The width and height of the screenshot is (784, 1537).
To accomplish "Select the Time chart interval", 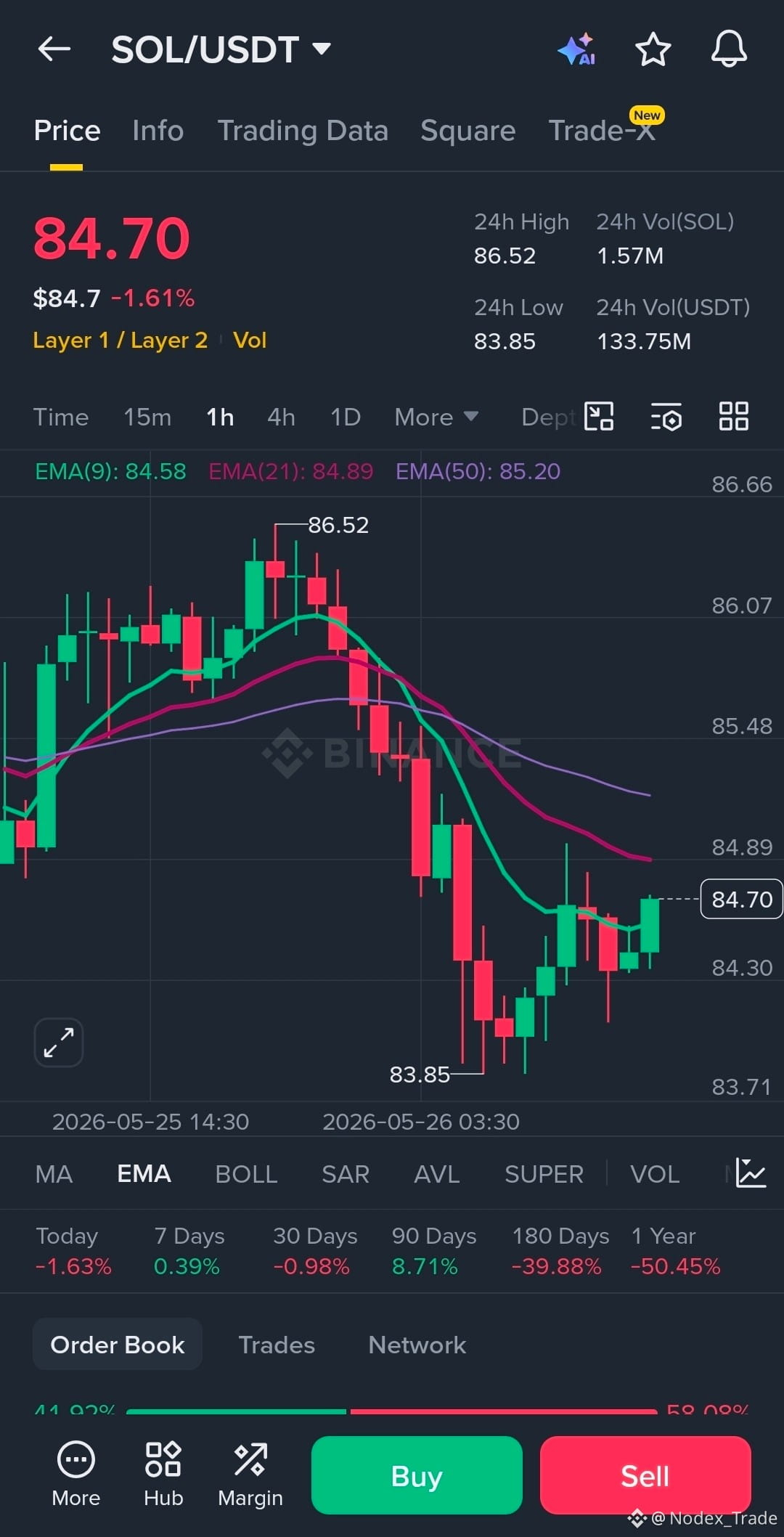I will (x=61, y=417).
